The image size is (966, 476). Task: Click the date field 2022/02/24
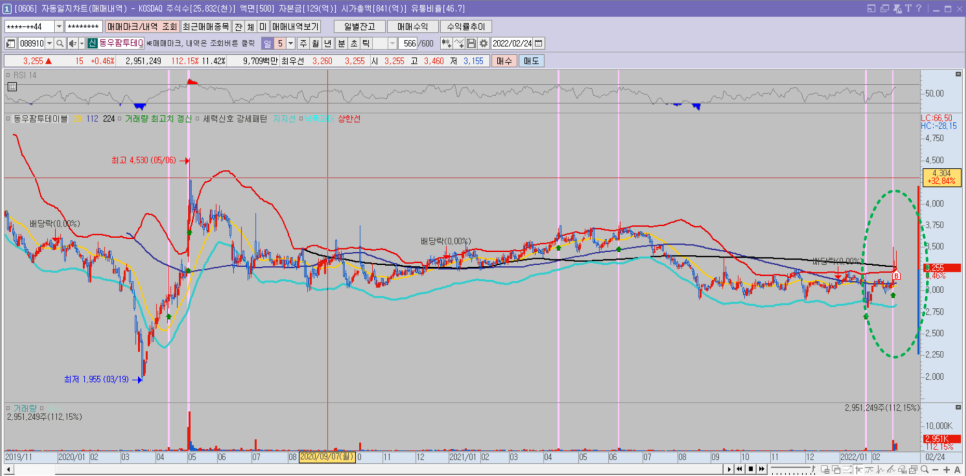pyautogui.click(x=511, y=44)
